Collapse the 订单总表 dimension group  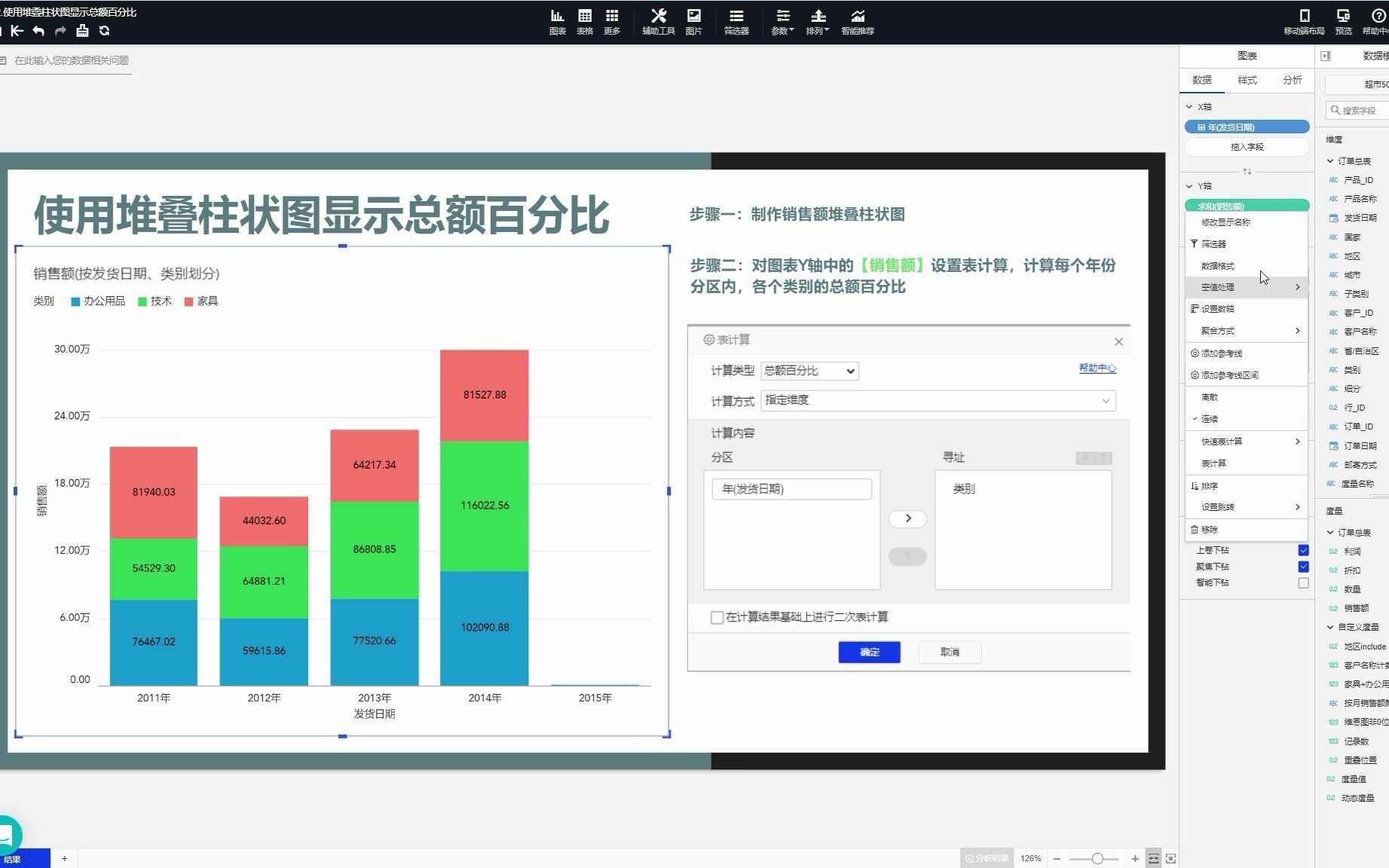pyautogui.click(x=1330, y=161)
